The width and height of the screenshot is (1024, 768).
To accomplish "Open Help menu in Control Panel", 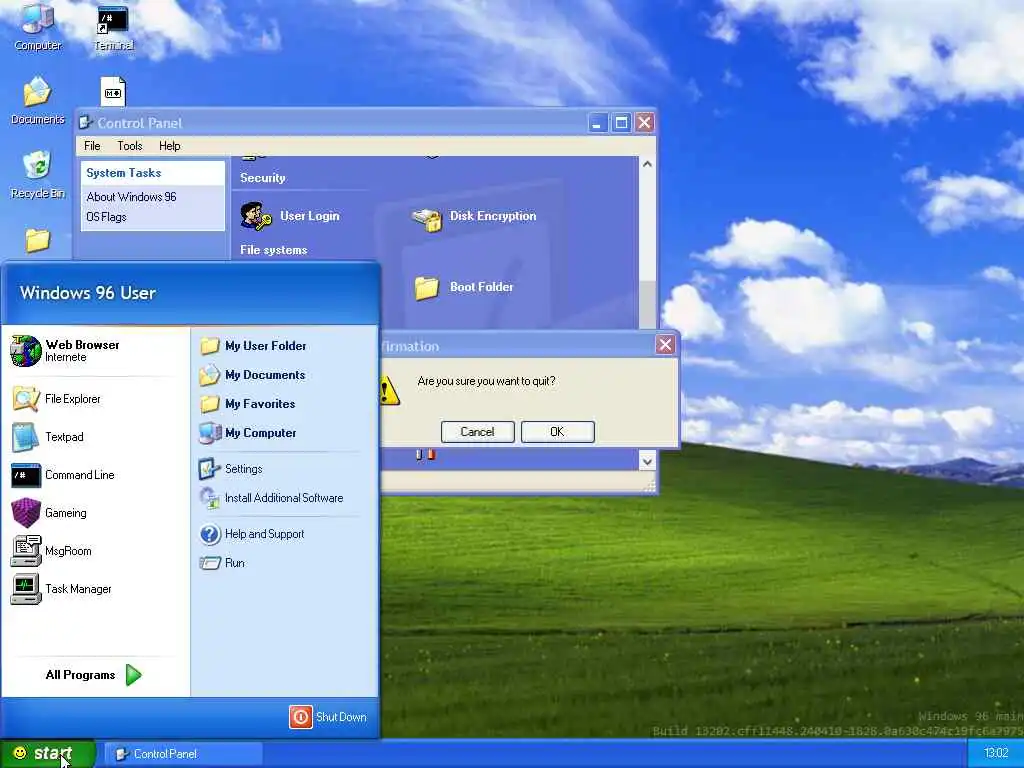I will pos(169,146).
